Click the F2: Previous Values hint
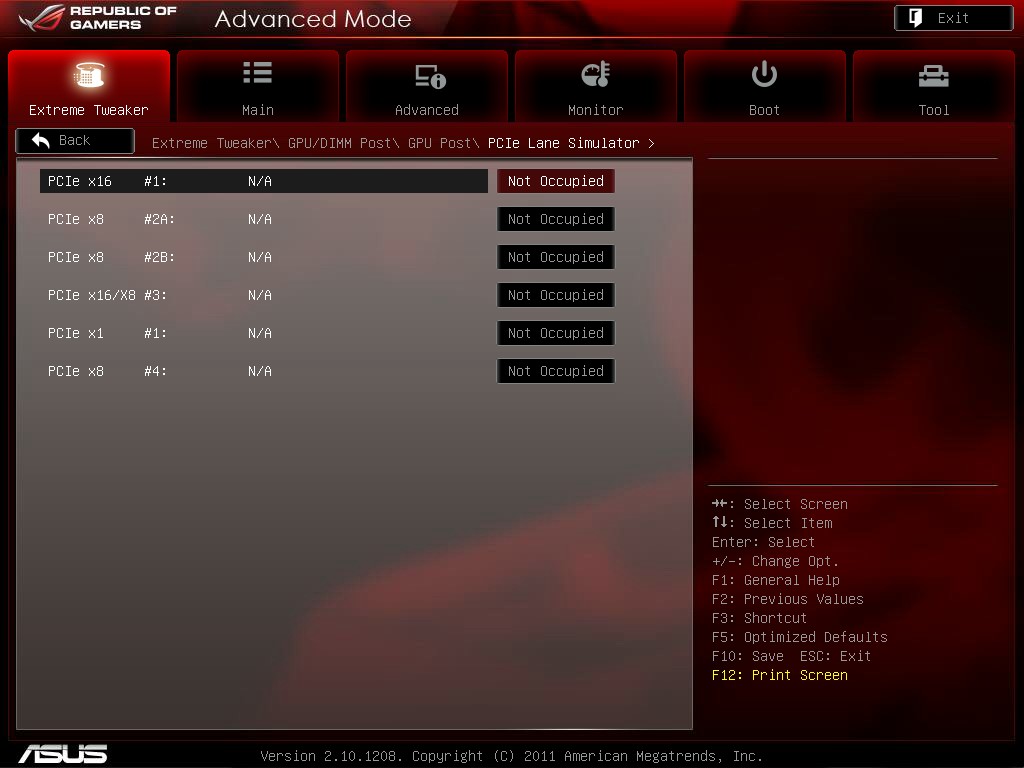This screenshot has width=1024, height=768. 788,600
